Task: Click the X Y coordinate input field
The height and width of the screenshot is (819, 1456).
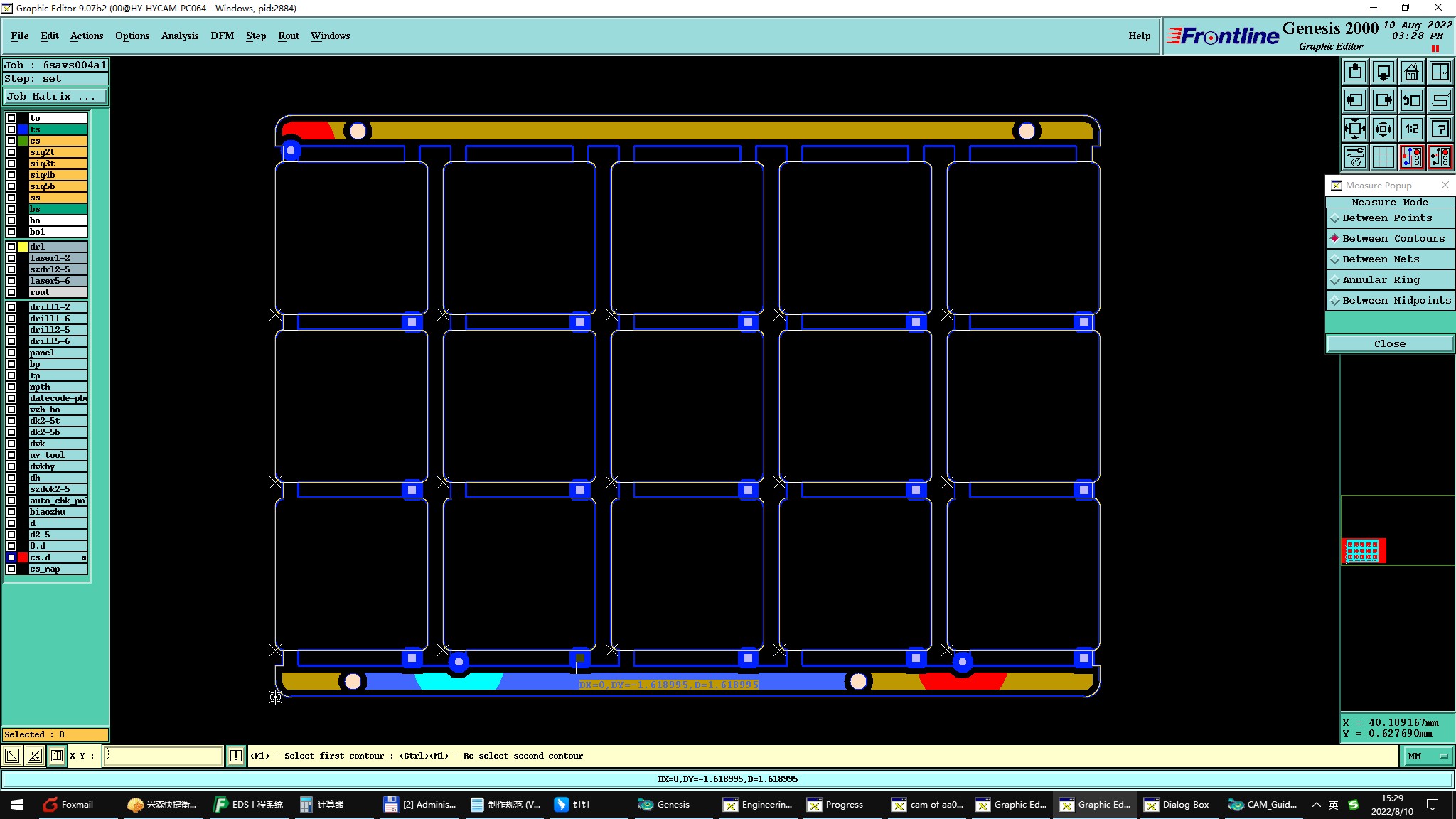Action: click(x=164, y=756)
